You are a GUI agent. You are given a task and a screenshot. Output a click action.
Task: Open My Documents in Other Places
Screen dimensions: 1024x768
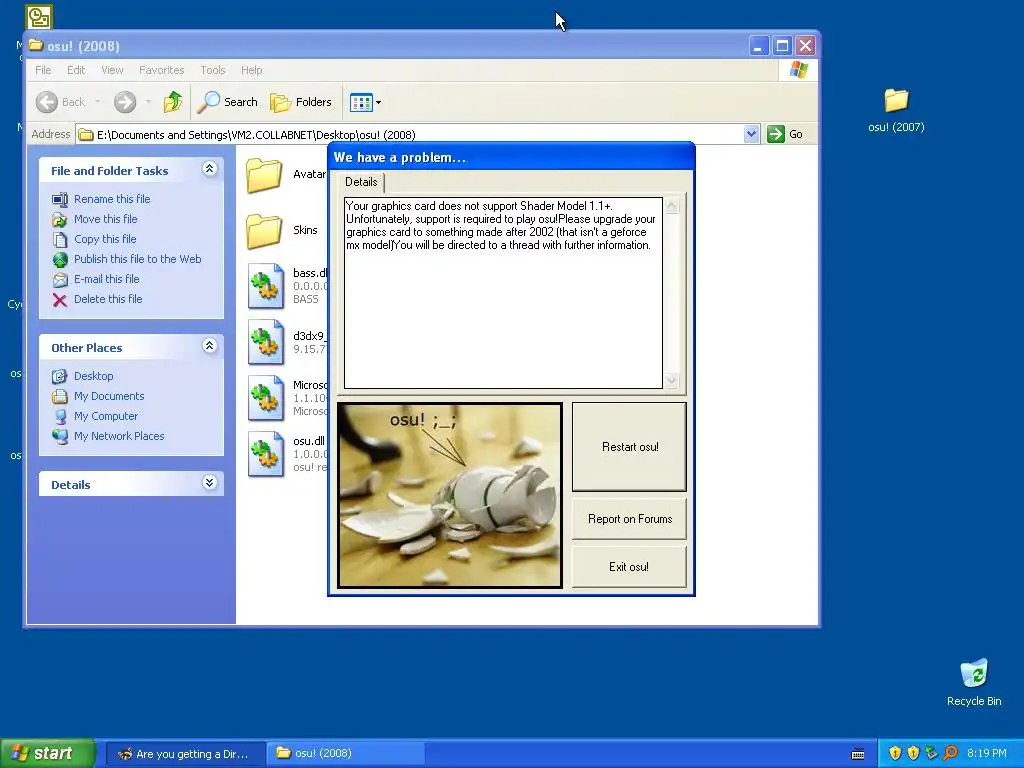[x=108, y=396]
